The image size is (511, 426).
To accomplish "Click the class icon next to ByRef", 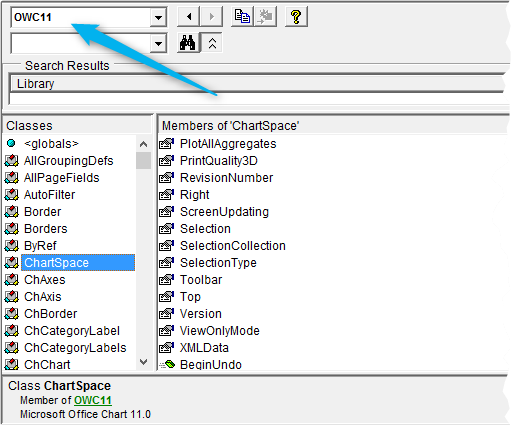I will pyautogui.click(x=12, y=246).
